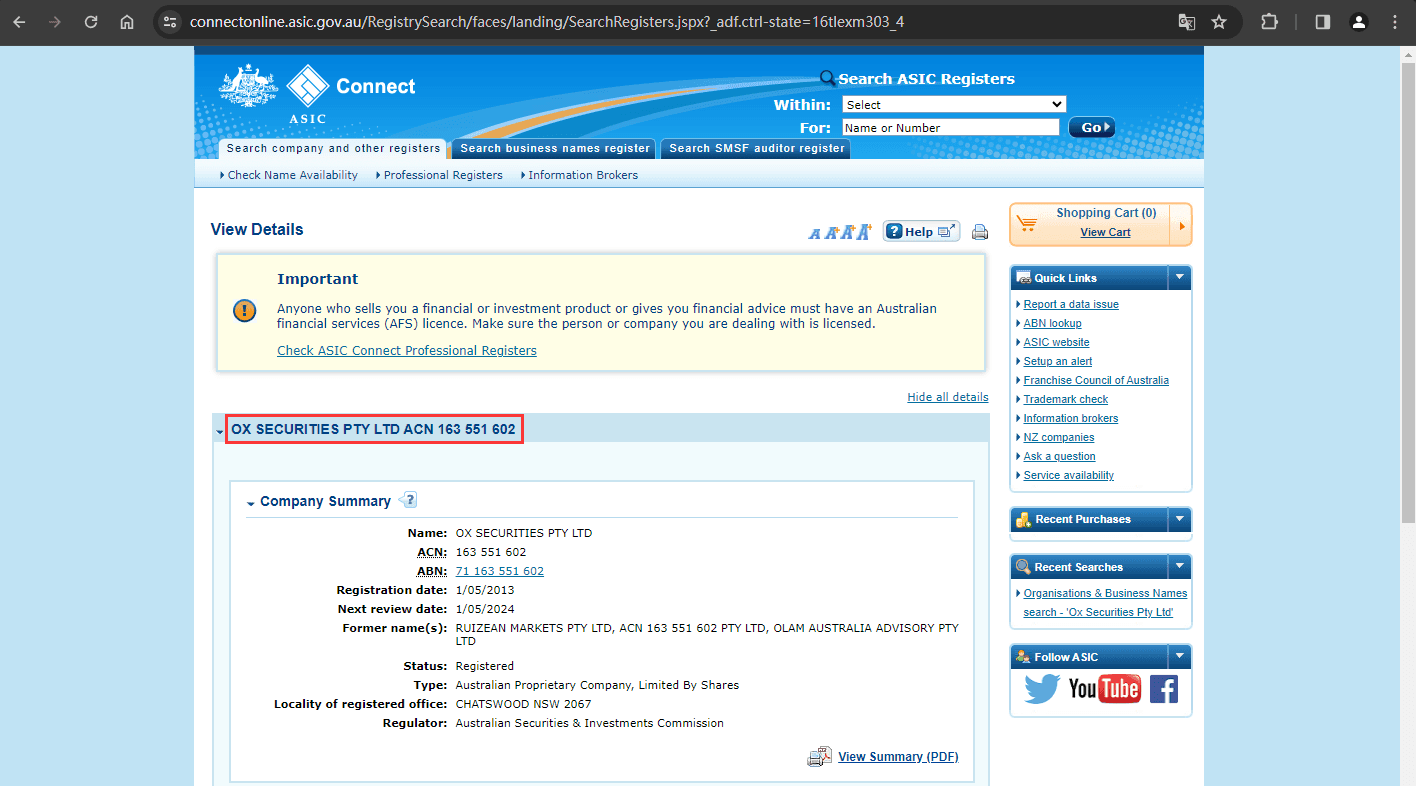Screen dimensions: 1416x786
Task: Click the translate page icon
Action: pyautogui.click(x=1186, y=21)
